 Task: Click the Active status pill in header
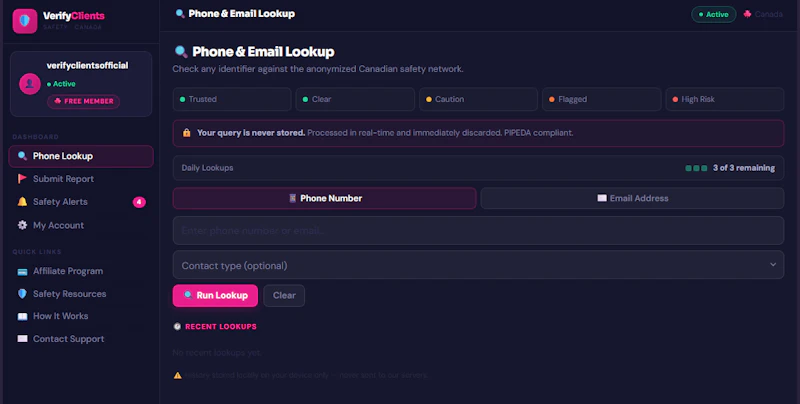point(713,14)
